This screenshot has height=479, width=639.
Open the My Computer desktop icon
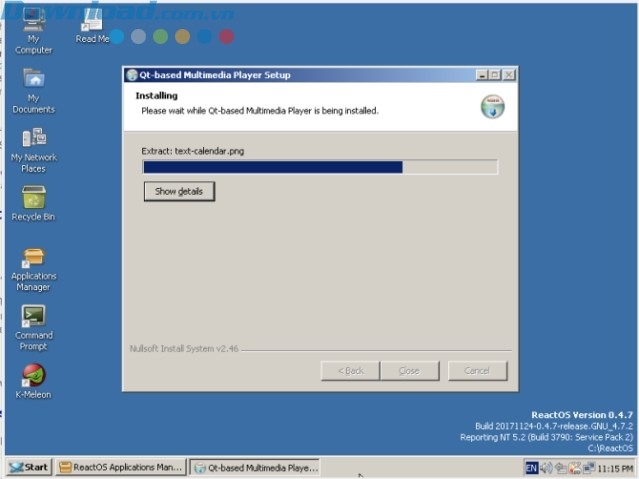tap(33, 31)
